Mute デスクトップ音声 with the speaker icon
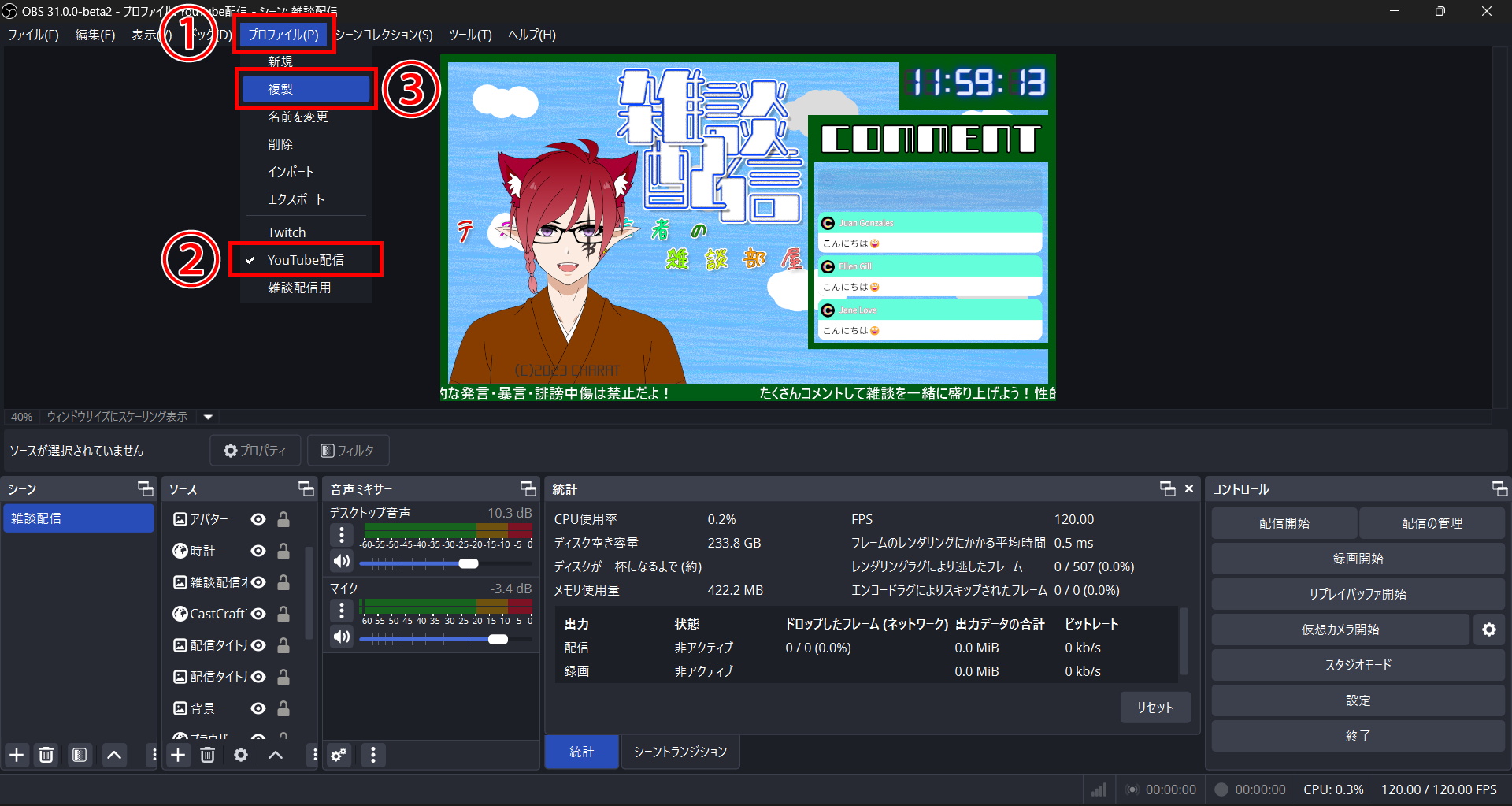Image resolution: width=1512 pixels, height=806 pixels. (342, 561)
